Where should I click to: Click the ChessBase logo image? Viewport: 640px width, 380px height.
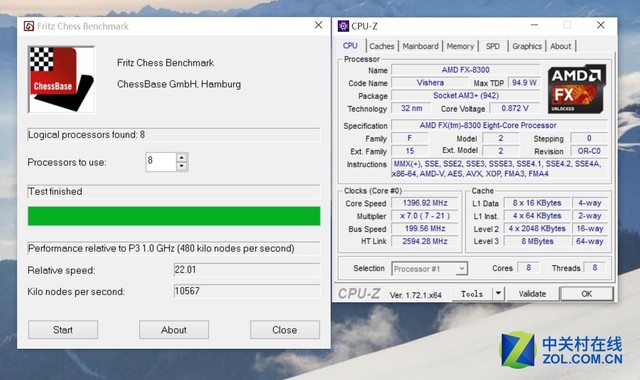61,80
